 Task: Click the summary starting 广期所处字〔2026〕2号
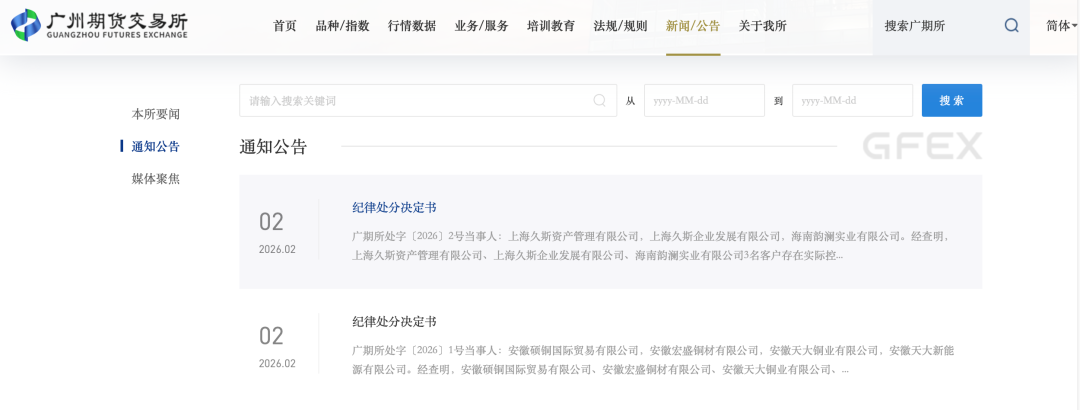tap(653, 246)
